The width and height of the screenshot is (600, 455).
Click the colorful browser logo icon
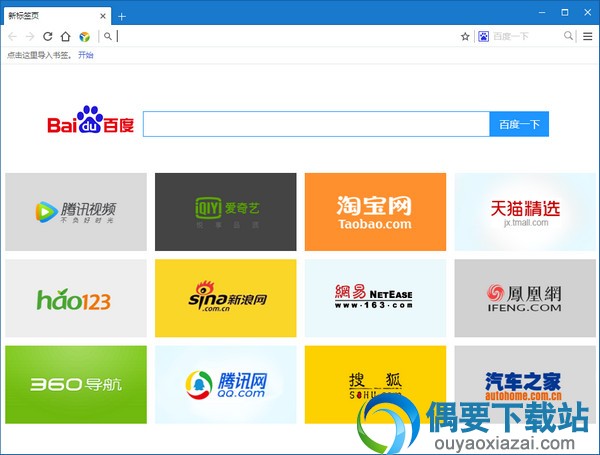[x=85, y=37]
